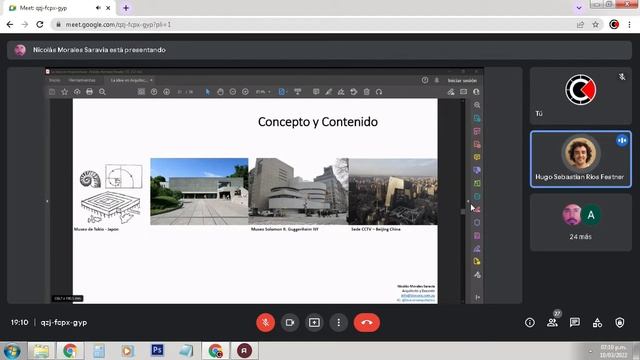Select the open PDF document tab

130,80
